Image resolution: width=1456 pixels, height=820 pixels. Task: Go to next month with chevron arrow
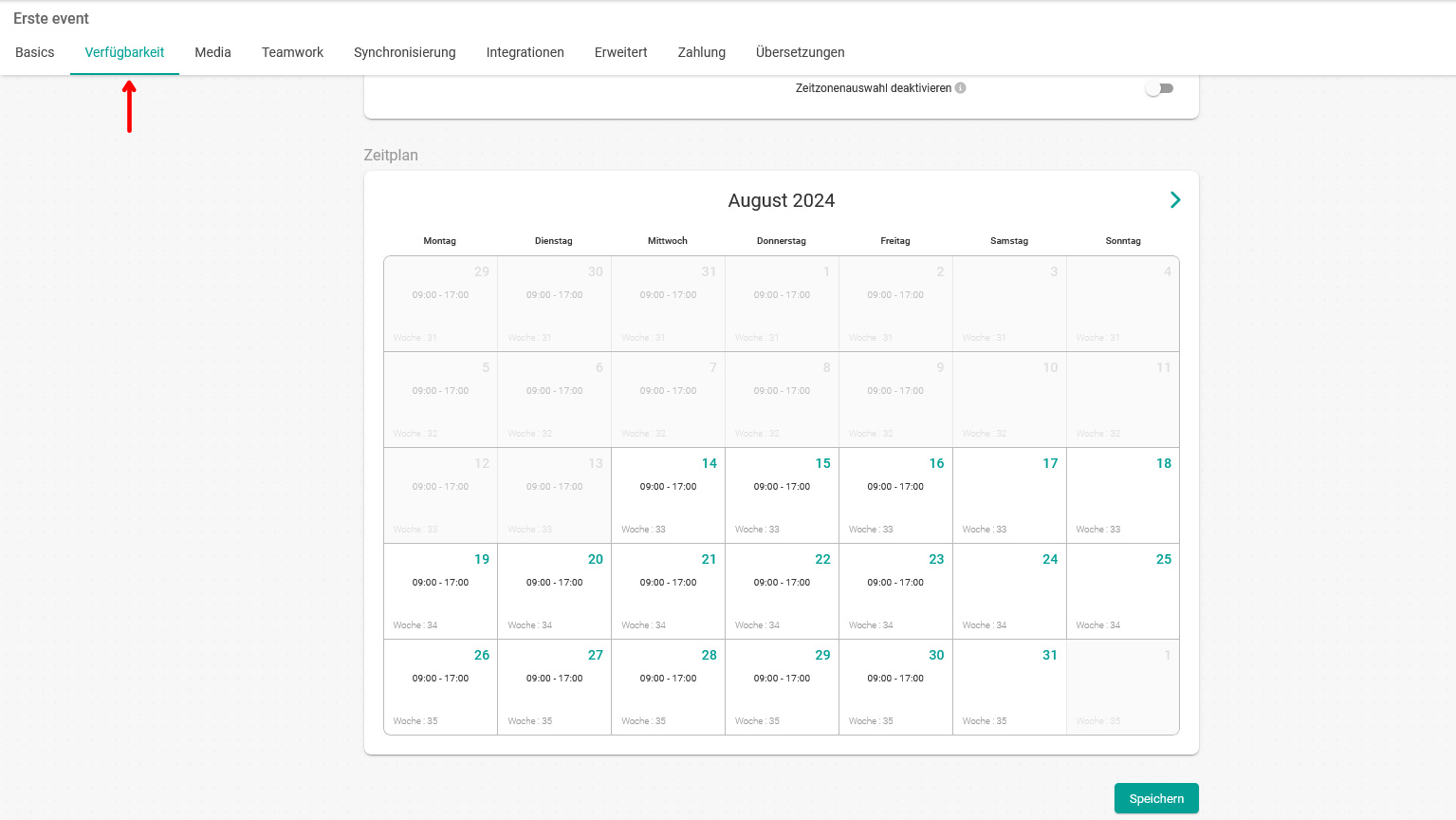point(1175,200)
